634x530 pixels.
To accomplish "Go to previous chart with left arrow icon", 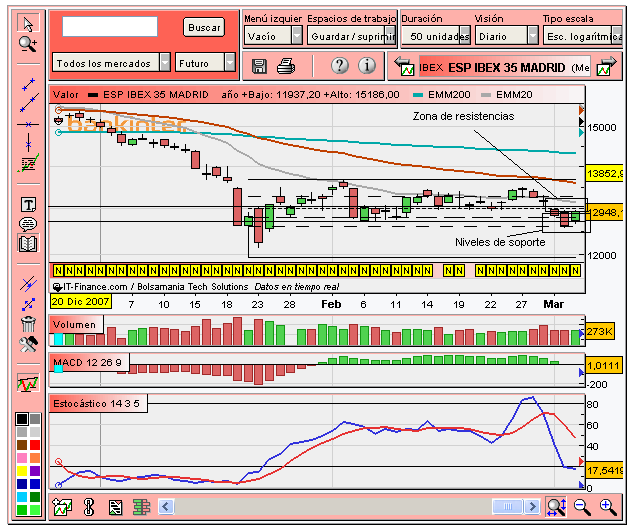I will tap(404, 66).
